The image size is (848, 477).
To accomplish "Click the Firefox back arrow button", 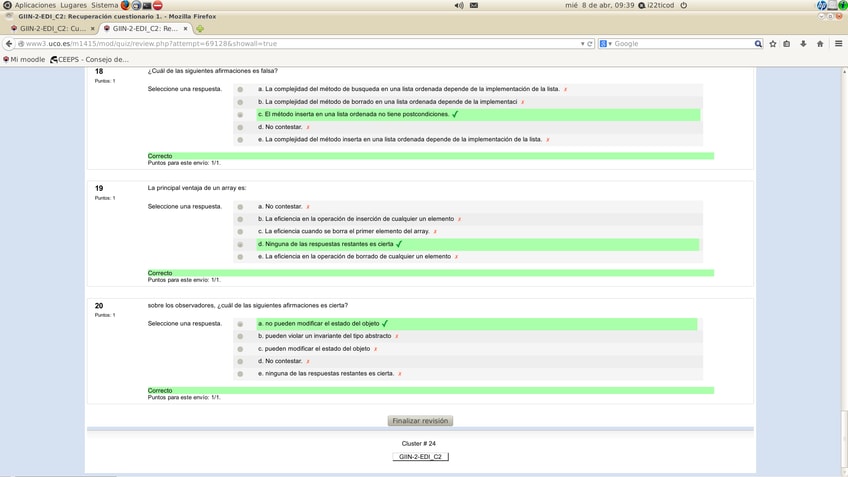I will 9,44.
